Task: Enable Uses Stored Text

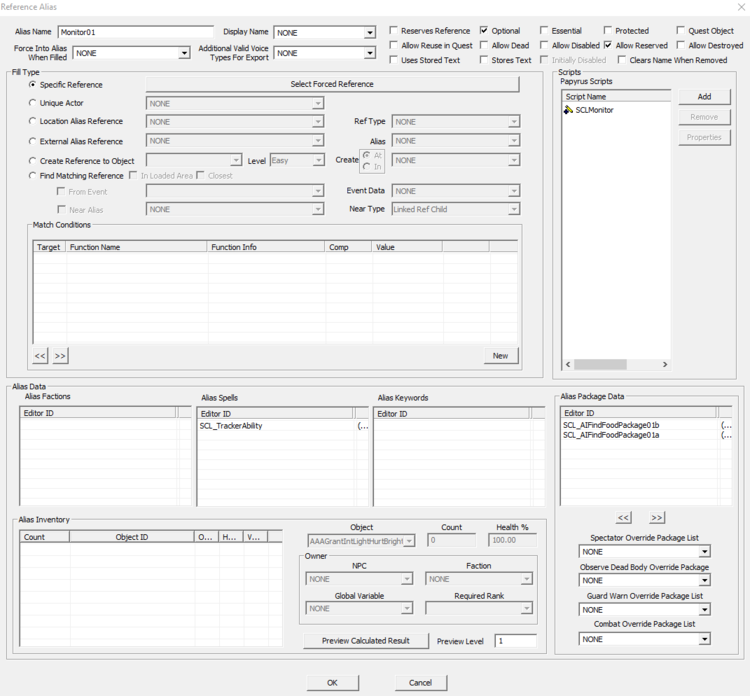Action: coord(393,60)
